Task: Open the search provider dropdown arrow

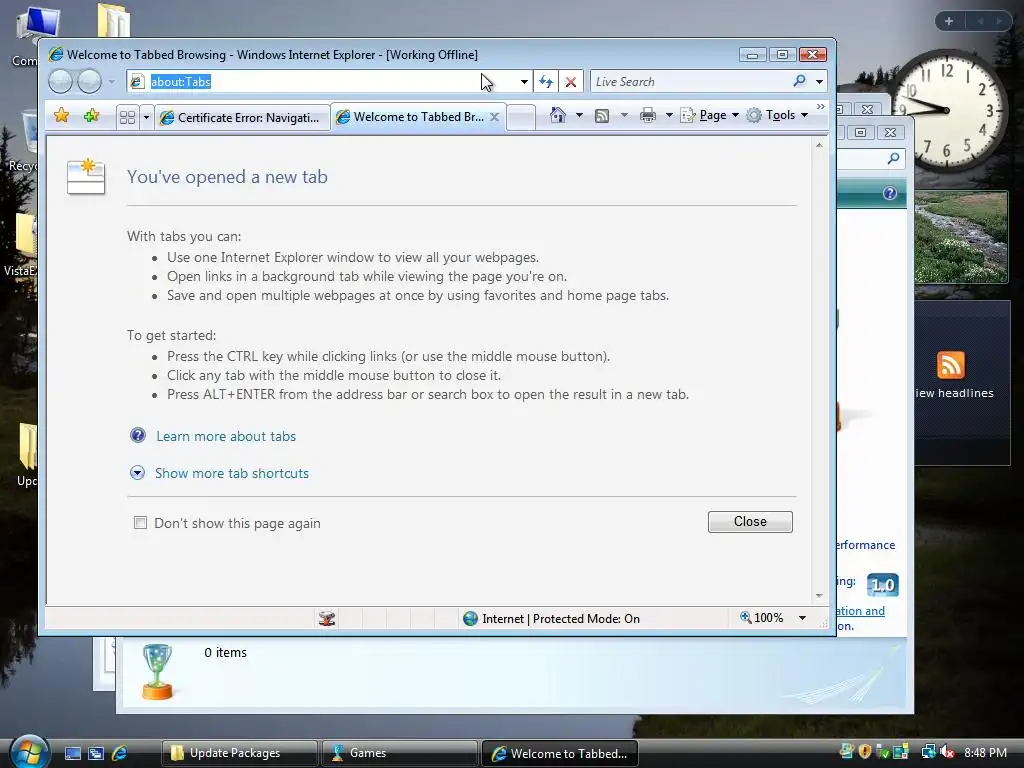Action: [819, 82]
